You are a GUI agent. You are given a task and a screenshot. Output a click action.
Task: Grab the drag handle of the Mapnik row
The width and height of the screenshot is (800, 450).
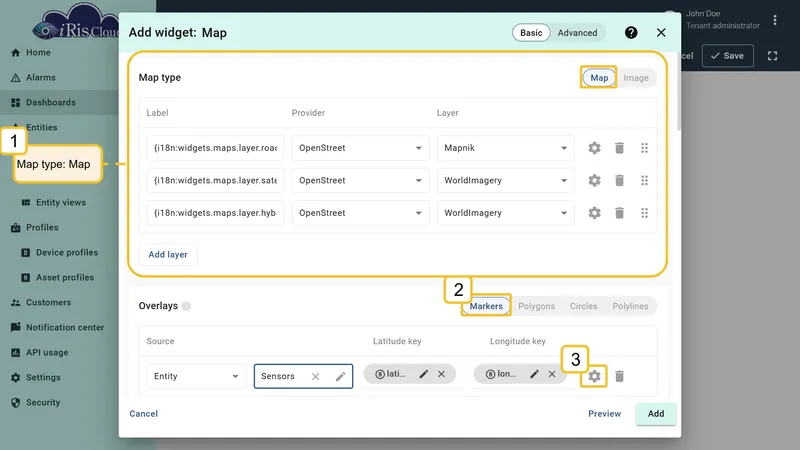pyautogui.click(x=644, y=148)
